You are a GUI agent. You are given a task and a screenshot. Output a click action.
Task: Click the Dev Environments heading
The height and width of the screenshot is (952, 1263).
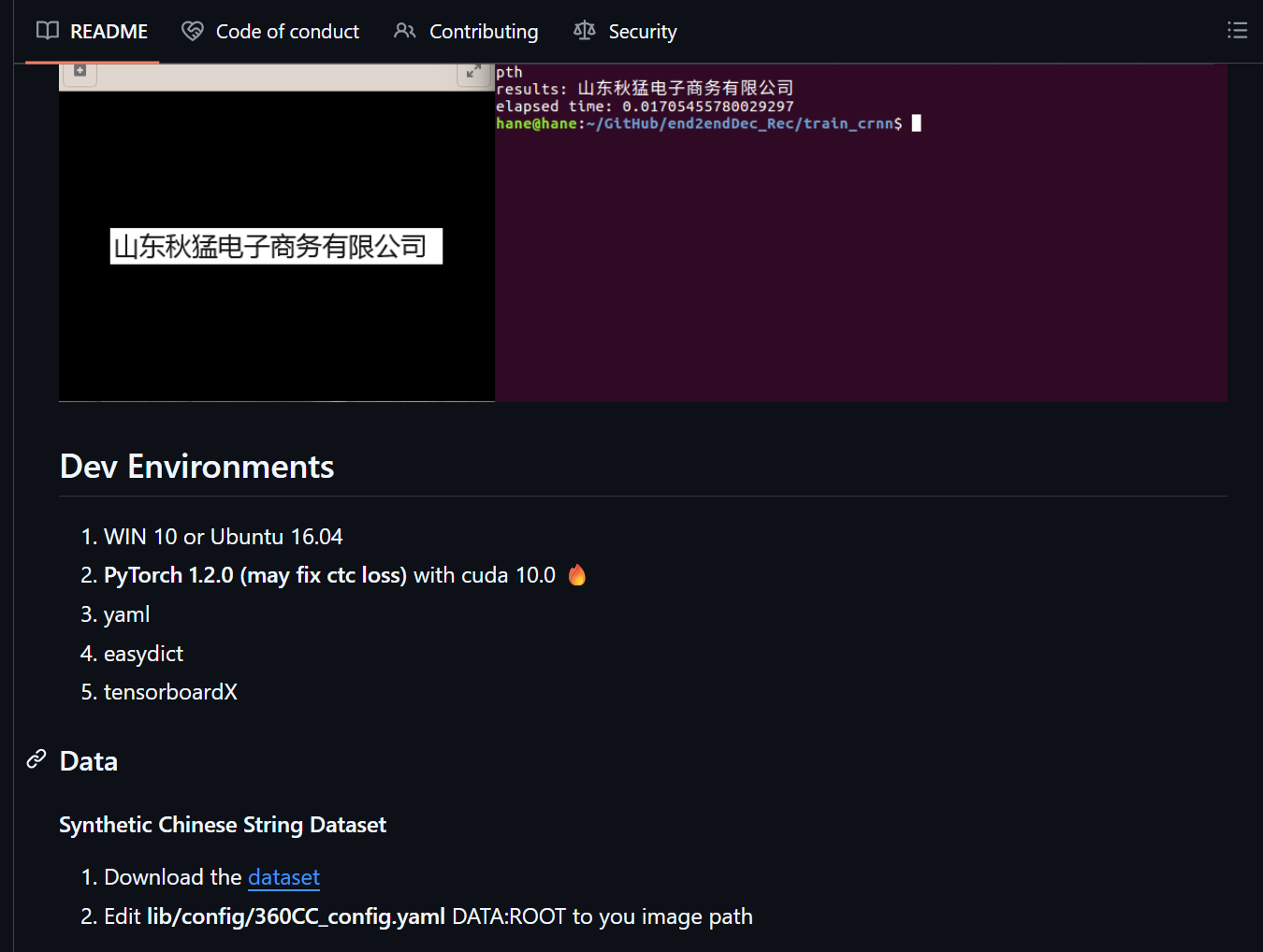(x=196, y=467)
